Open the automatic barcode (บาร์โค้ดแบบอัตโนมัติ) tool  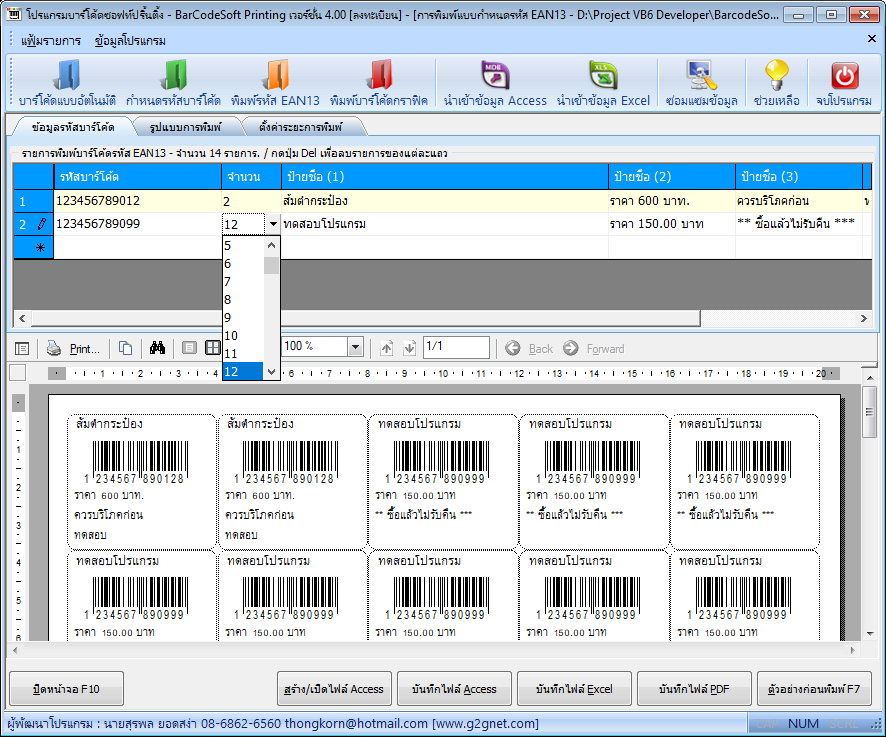(x=67, y=83)
